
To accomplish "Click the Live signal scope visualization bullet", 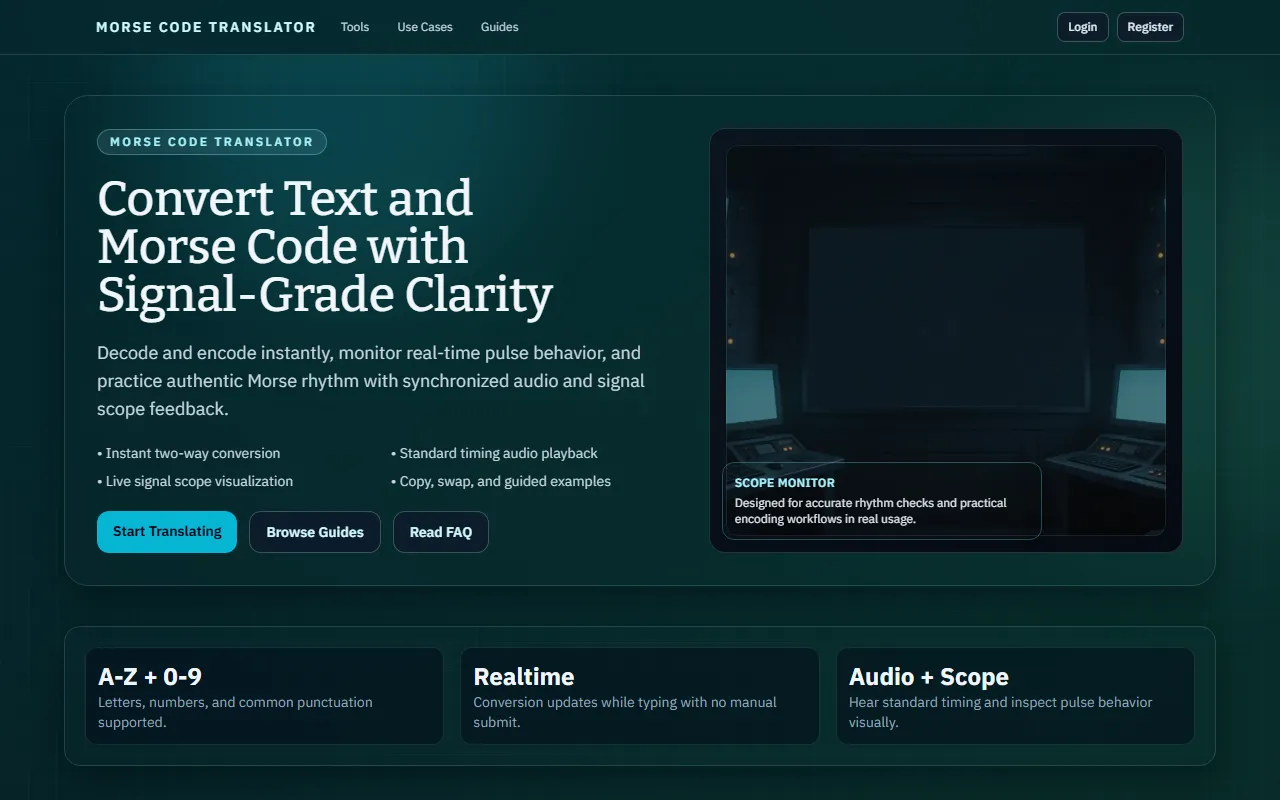I will click(195, 481).
